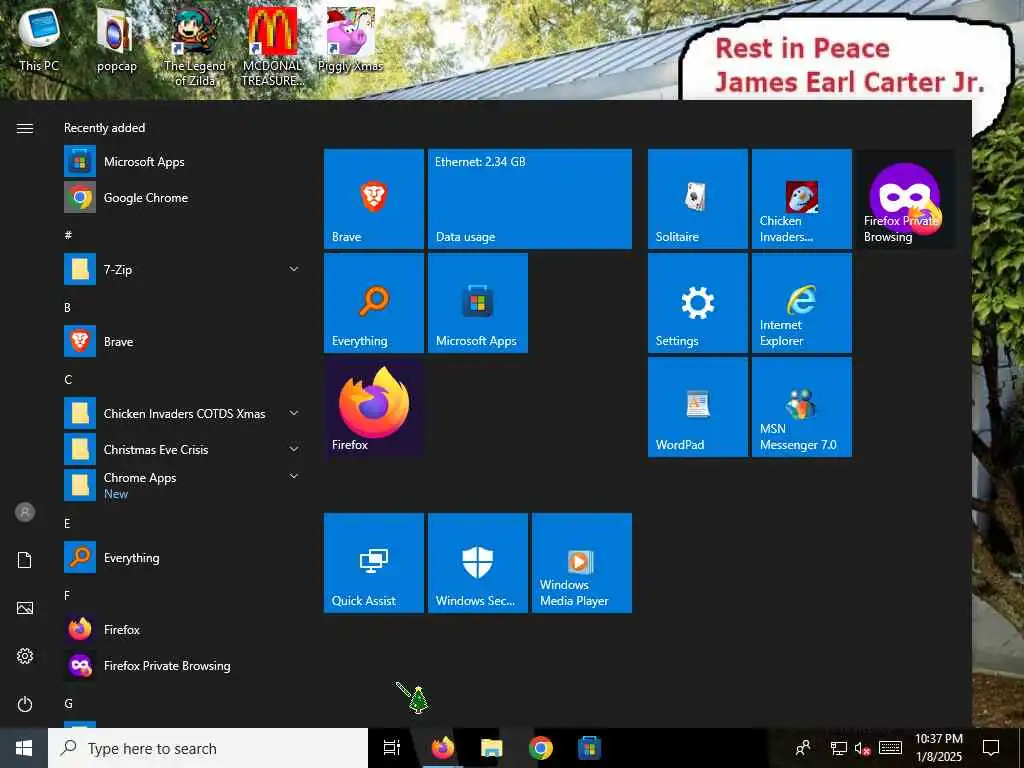Open Google Chrome from the taskbar
Screen dimensions: 1024x768
541,748
